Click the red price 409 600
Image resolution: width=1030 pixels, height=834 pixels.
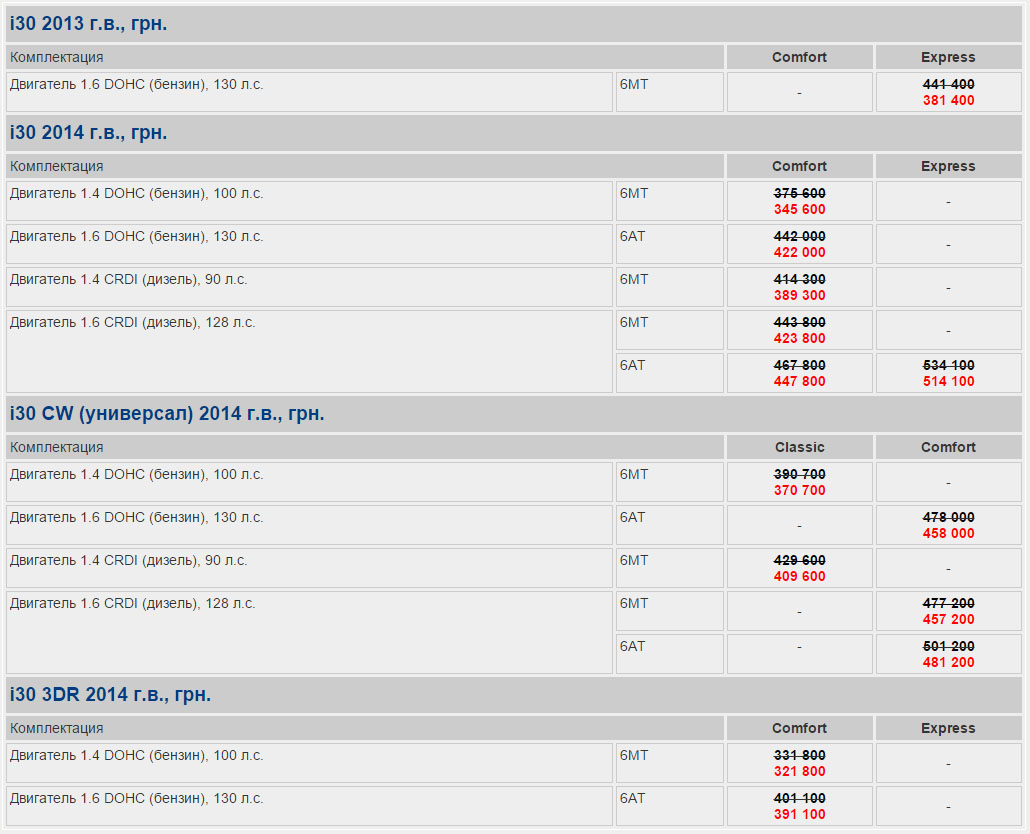[799, 577]
